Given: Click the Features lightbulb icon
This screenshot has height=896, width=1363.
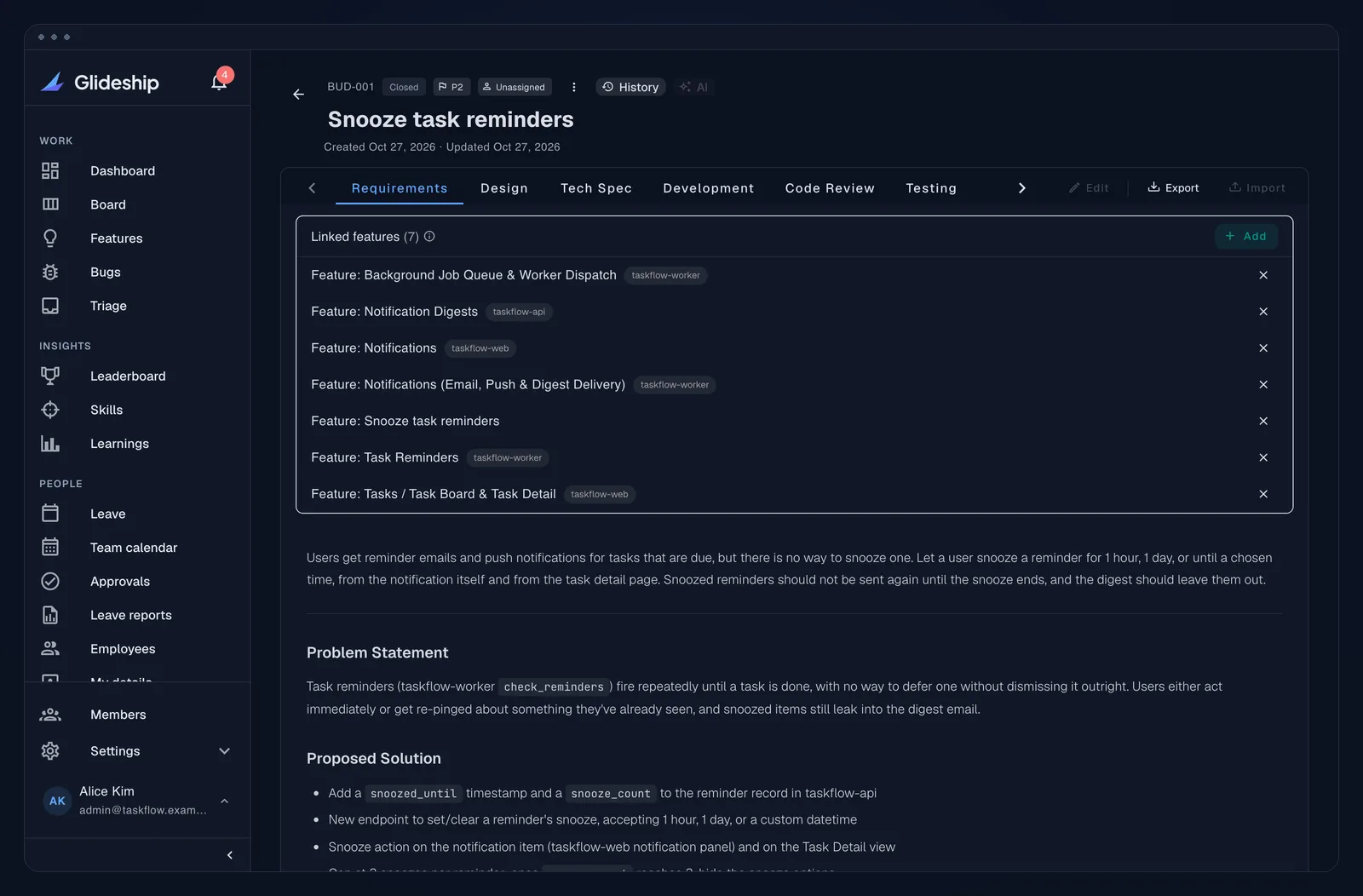Looking at the screenshot, I should [50, 238].
